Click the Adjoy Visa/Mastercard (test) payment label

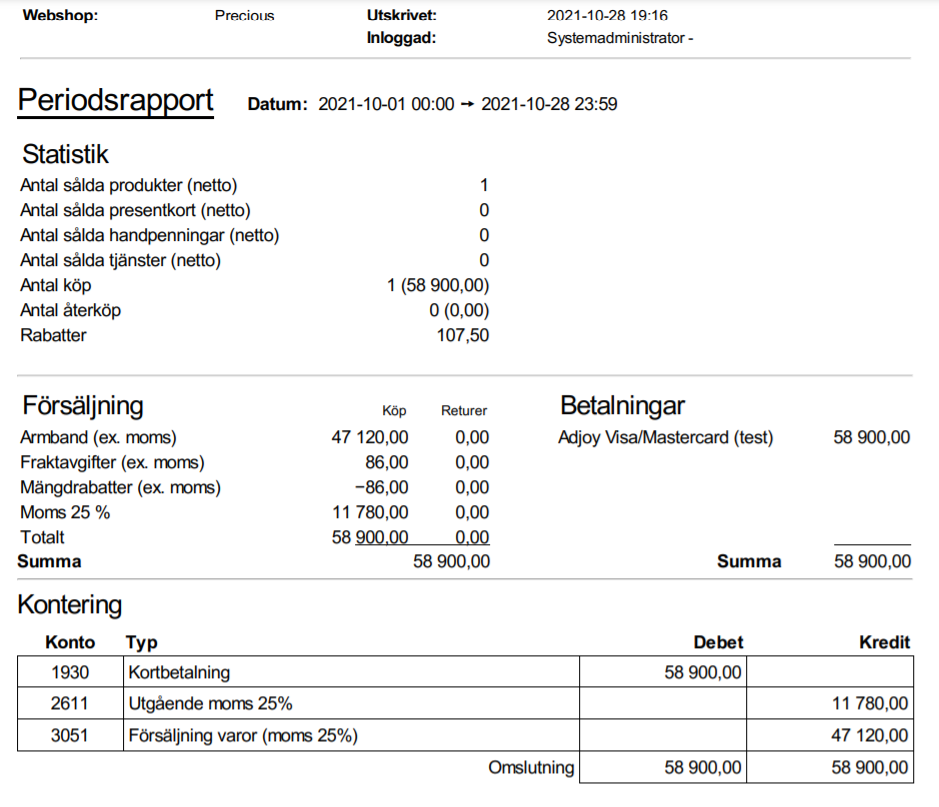(666, 438)
